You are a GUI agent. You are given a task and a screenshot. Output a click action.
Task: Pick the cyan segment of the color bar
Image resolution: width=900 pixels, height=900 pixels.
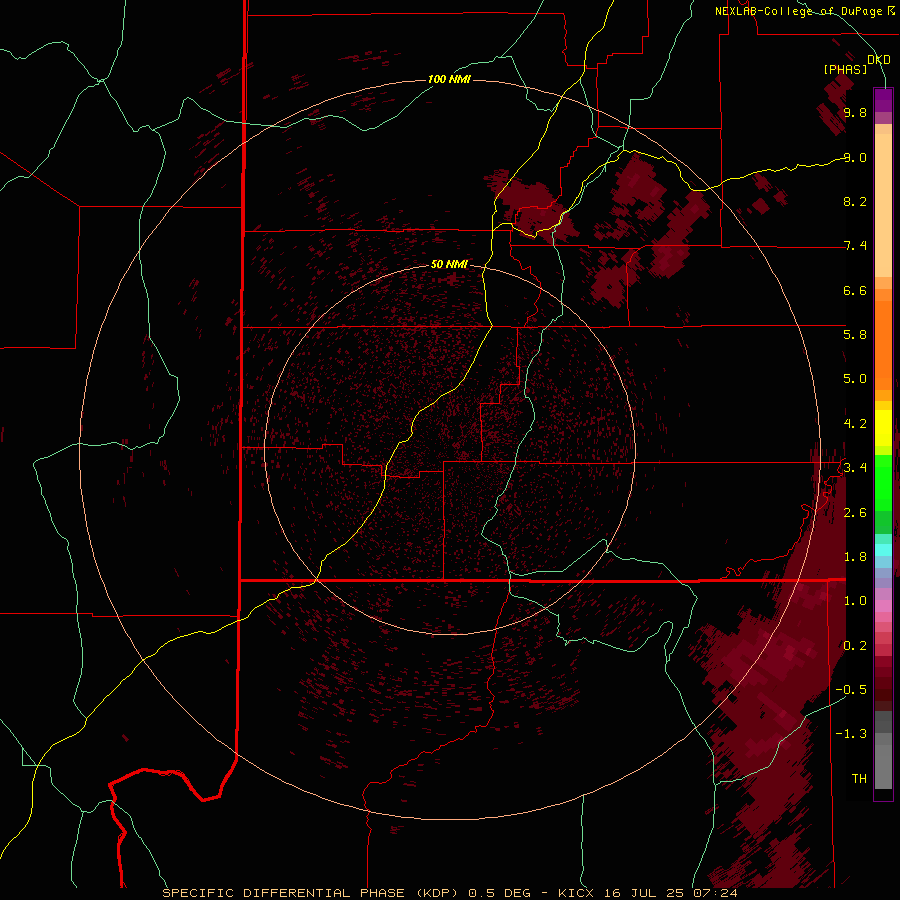coord(883,550)
